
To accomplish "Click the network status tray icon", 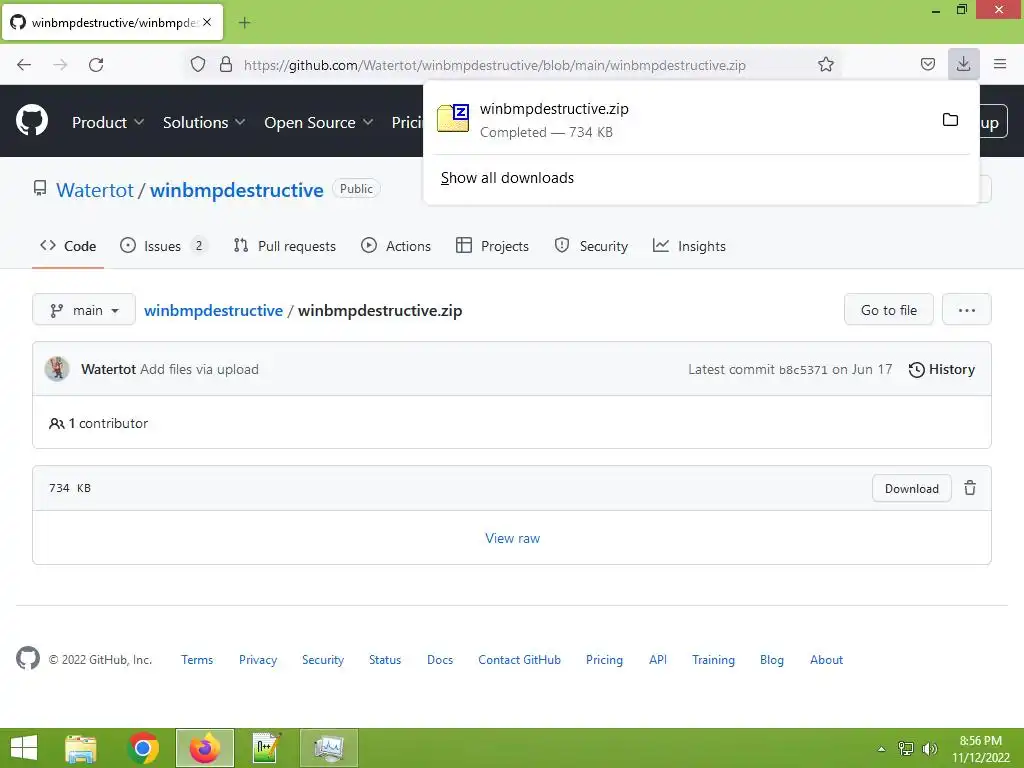I will [906, 749].
